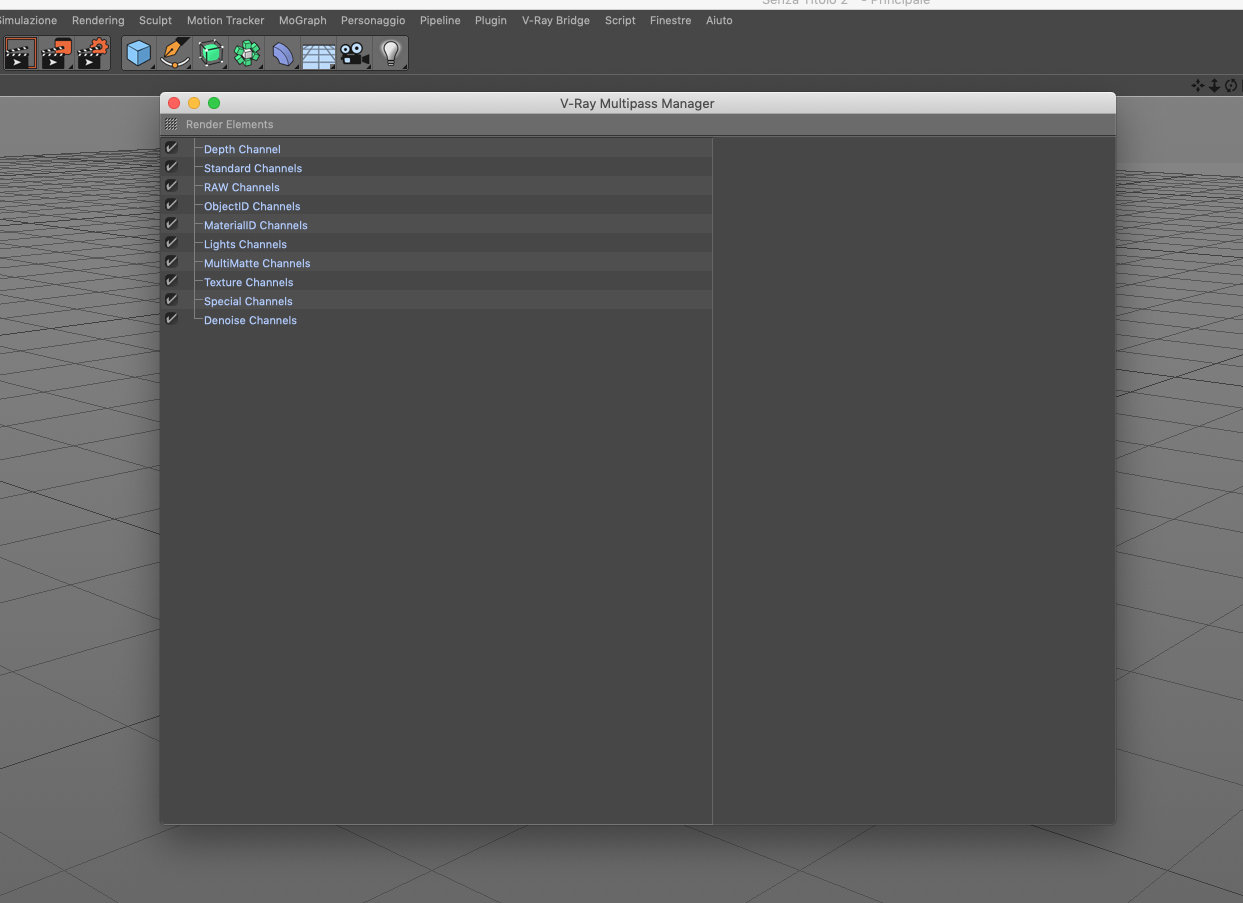The image size is (1243, 903).
Task: Uncheck the Standard Channels checkbox
Action: [x=171, y=167]
